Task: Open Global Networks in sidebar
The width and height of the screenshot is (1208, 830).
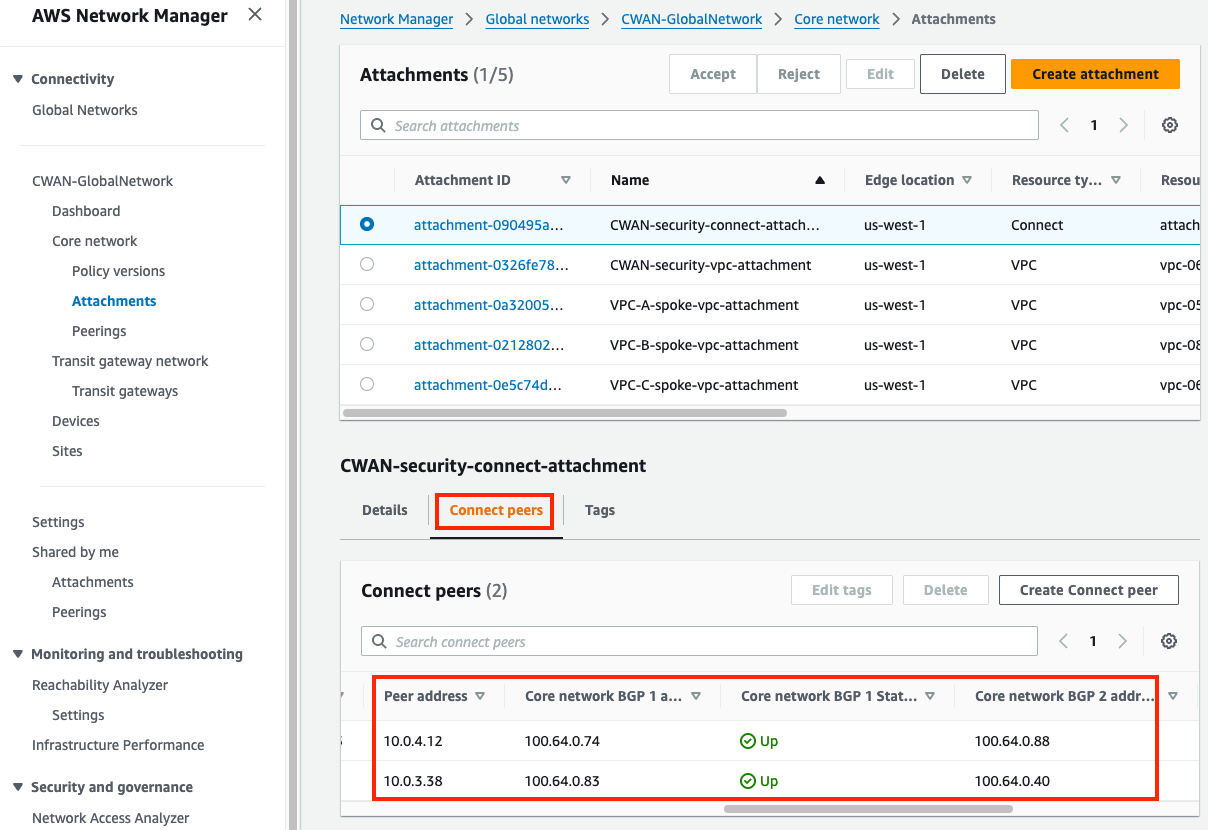Action: pyautogui.click(x=85, y=110)
